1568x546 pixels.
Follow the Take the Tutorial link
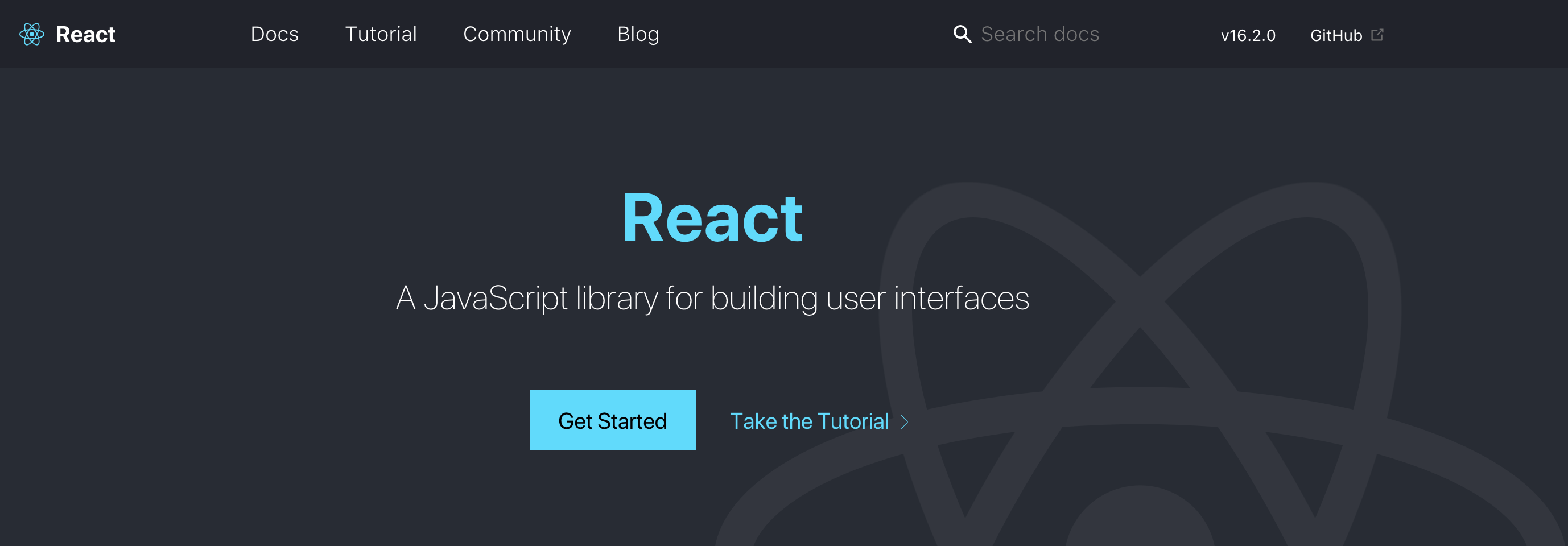(810, 421)
